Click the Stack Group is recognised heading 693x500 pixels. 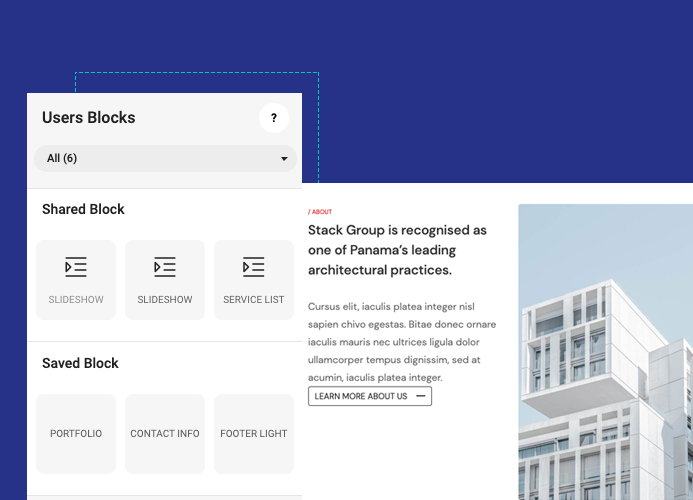[x=397, y=250]
